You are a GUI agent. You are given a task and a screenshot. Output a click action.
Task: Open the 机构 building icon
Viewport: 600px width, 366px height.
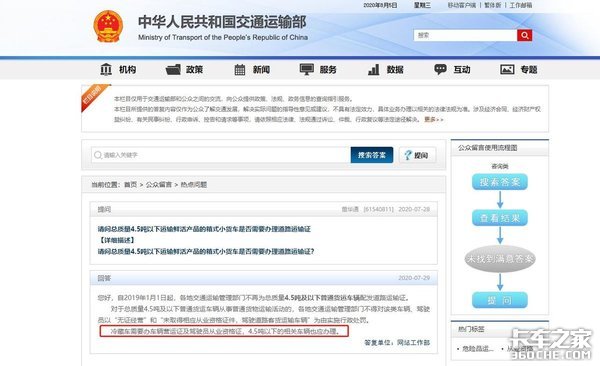click(106, 69)
